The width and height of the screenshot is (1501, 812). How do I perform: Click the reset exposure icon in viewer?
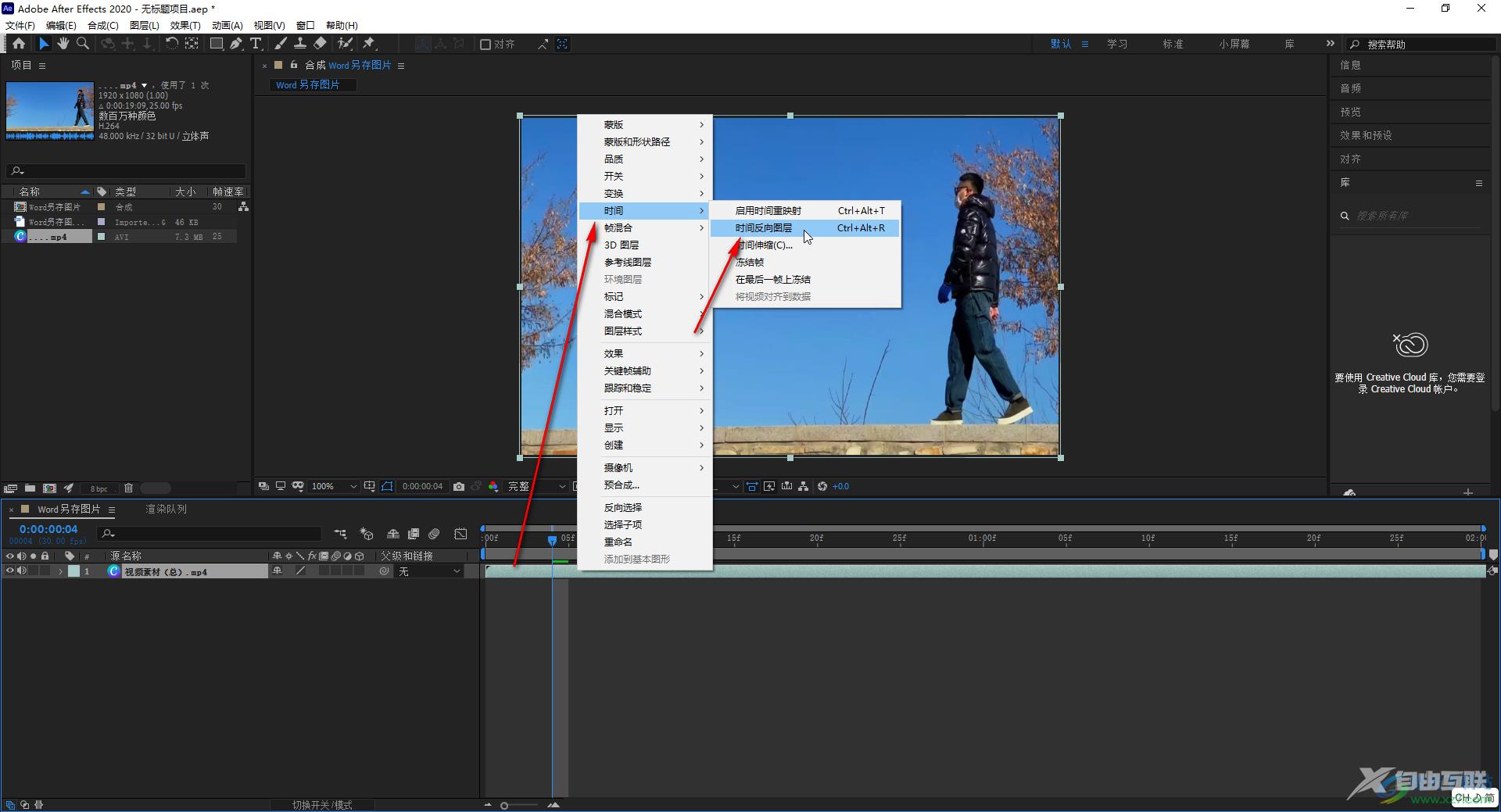click(x=822, y=486)
